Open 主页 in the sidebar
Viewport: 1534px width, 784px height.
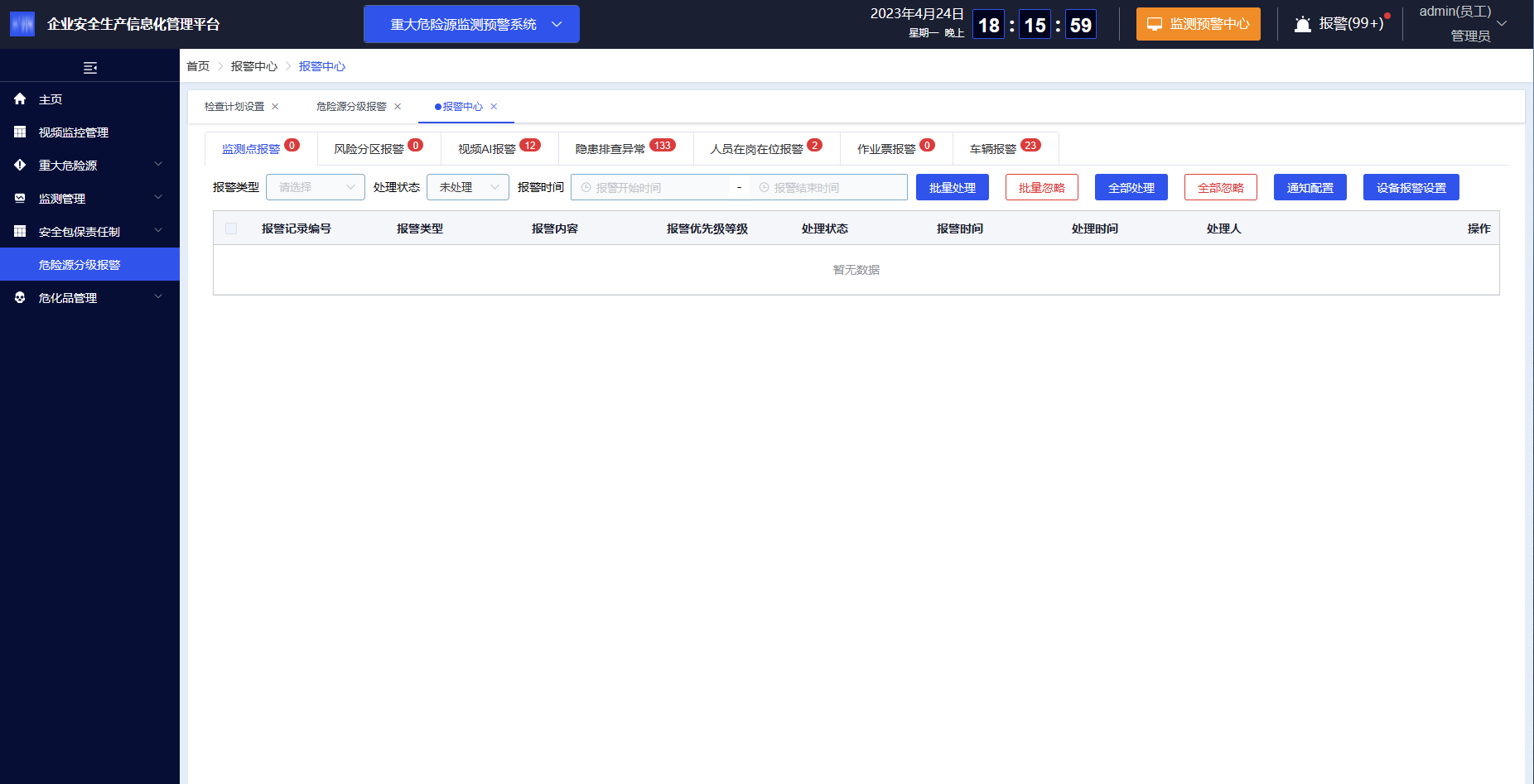click(x=89, y=99)
